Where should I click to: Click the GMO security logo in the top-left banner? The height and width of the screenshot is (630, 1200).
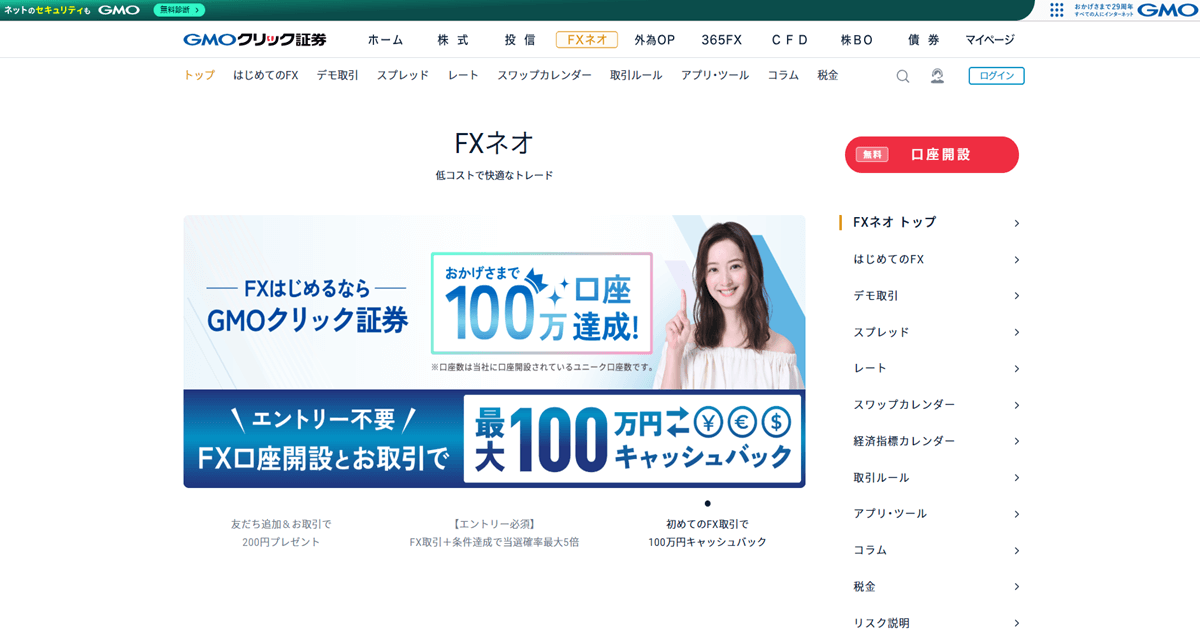(x=119, y=10)
